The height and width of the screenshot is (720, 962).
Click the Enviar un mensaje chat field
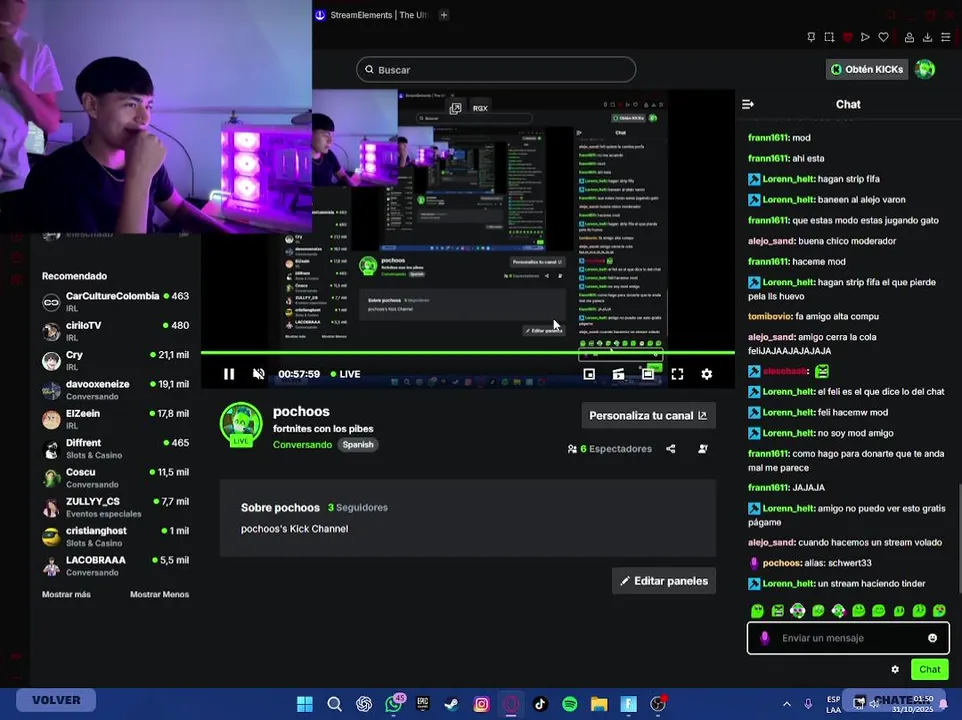[x=848, y=638]
